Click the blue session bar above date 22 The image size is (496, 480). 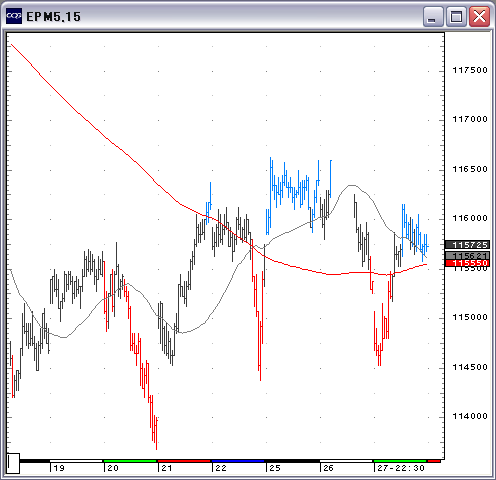[x=238, y=461]
